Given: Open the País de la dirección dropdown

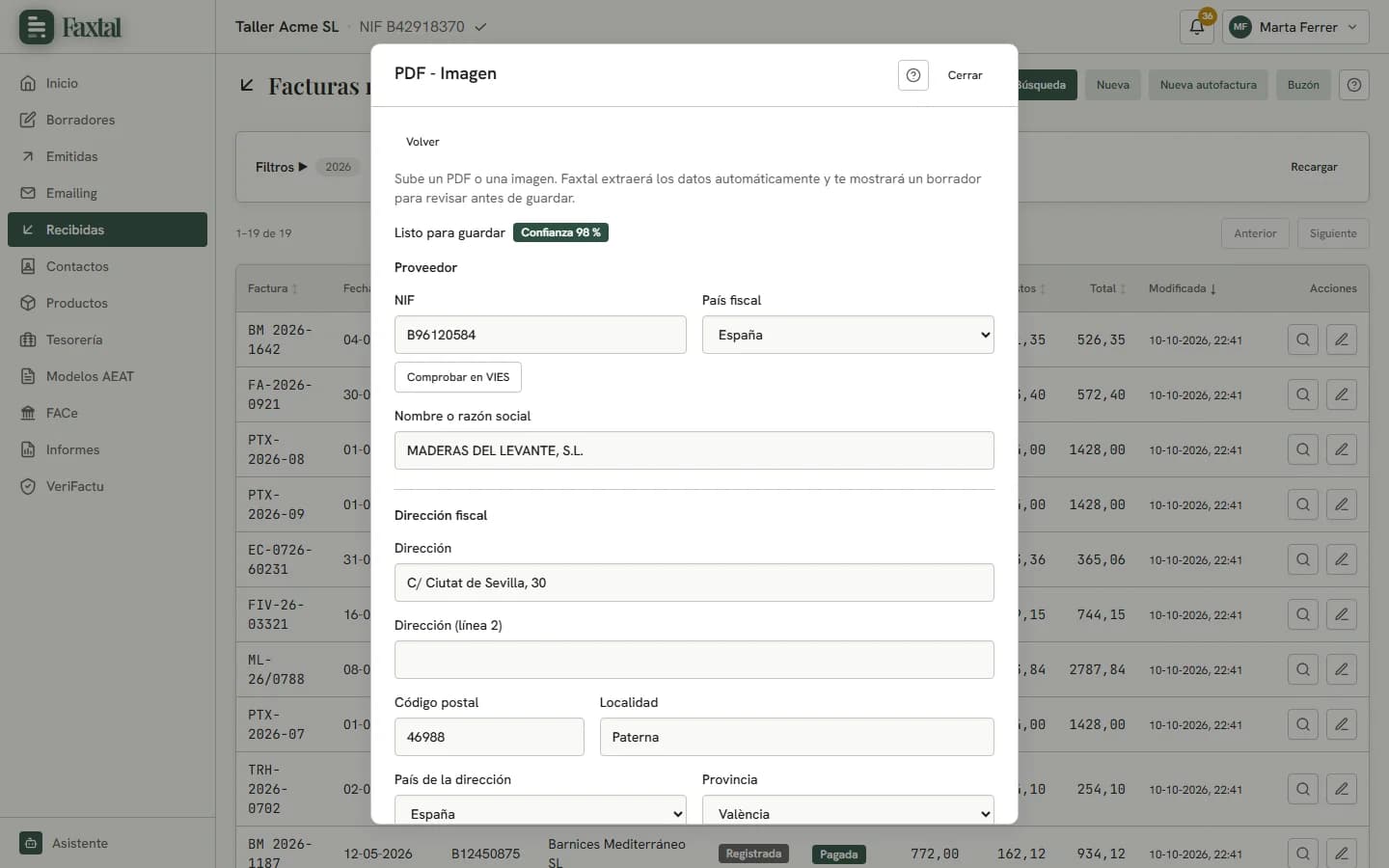Looking at the screenshot, I should (x=540, y=810).
